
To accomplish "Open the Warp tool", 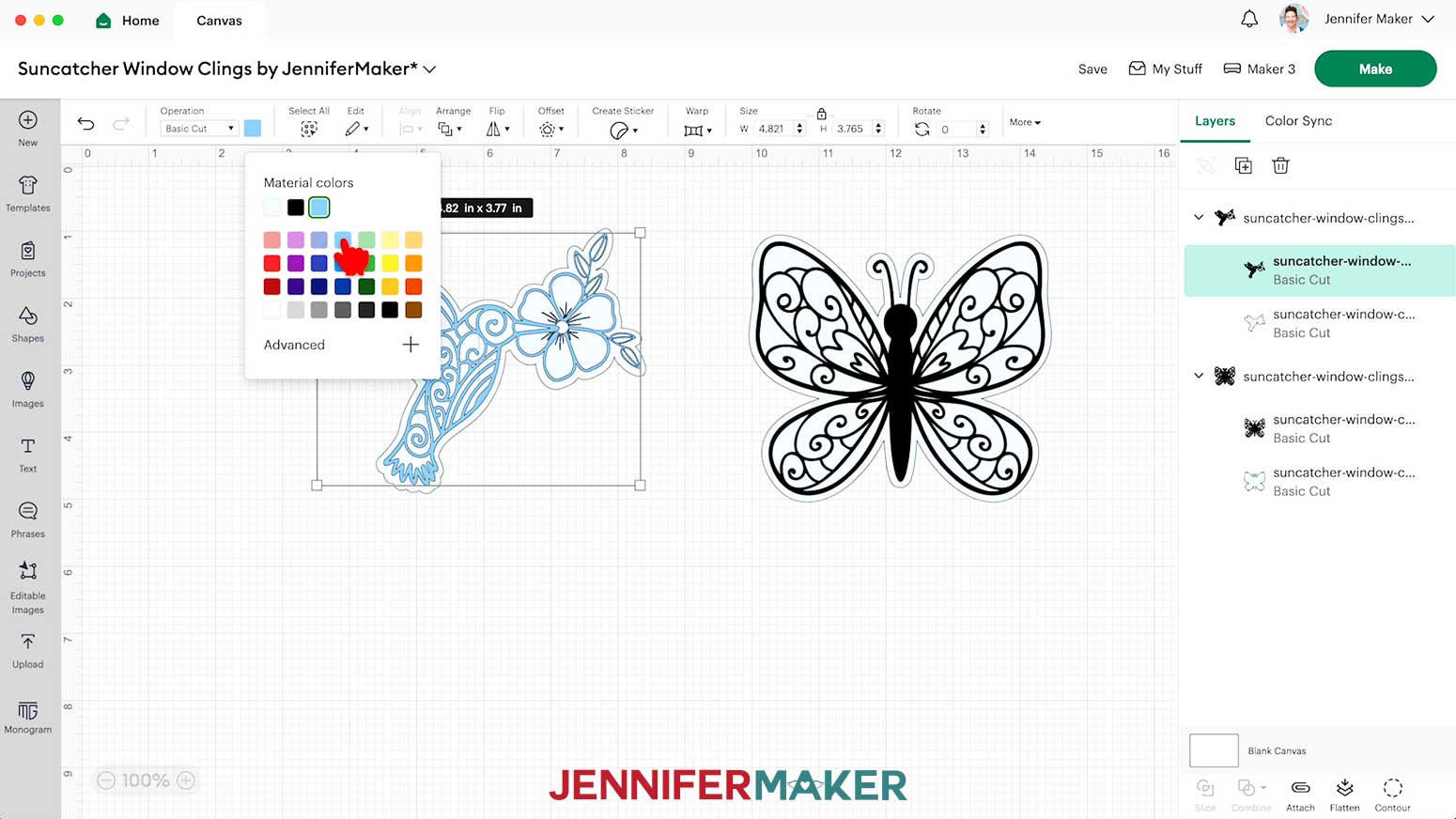I will coord(697,131).
